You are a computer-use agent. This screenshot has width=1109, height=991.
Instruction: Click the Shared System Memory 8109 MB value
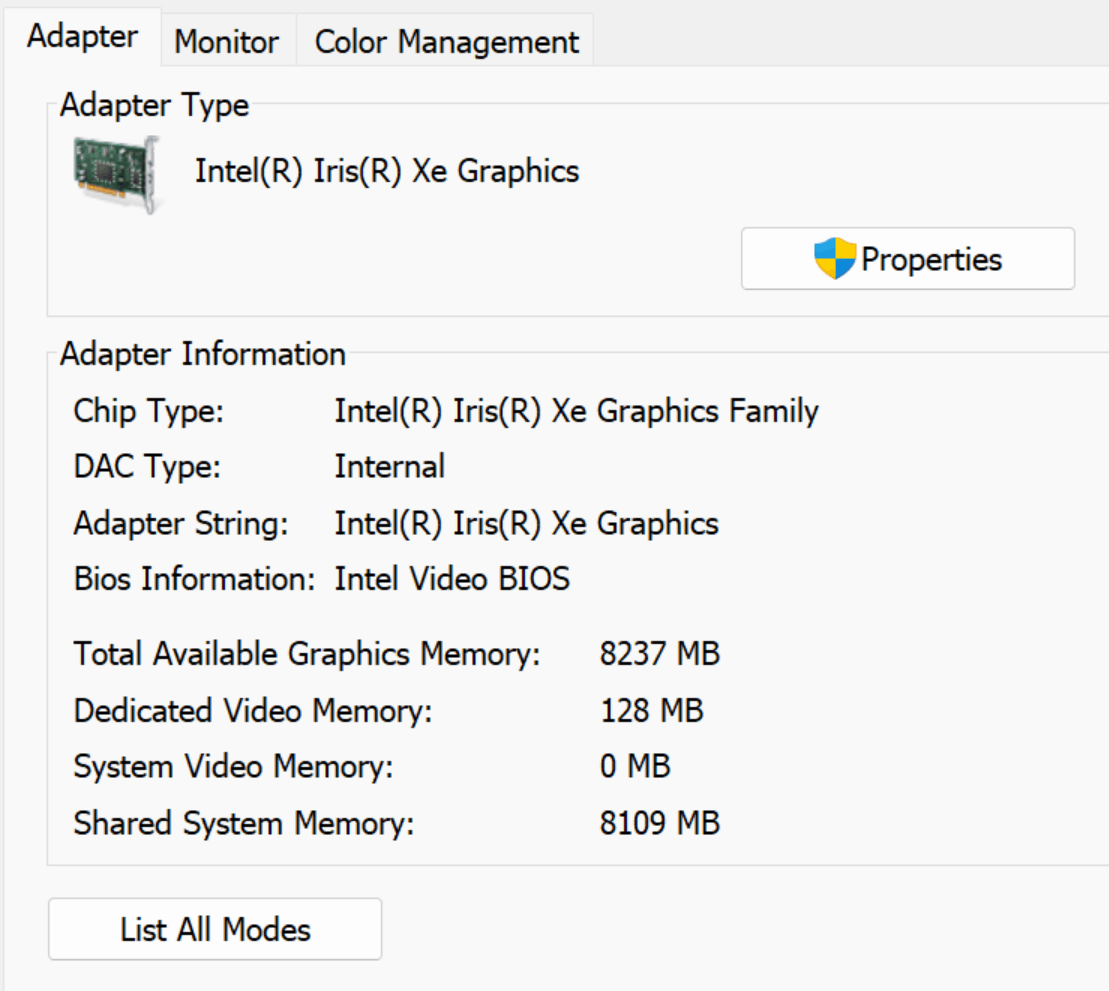point(659,824)
